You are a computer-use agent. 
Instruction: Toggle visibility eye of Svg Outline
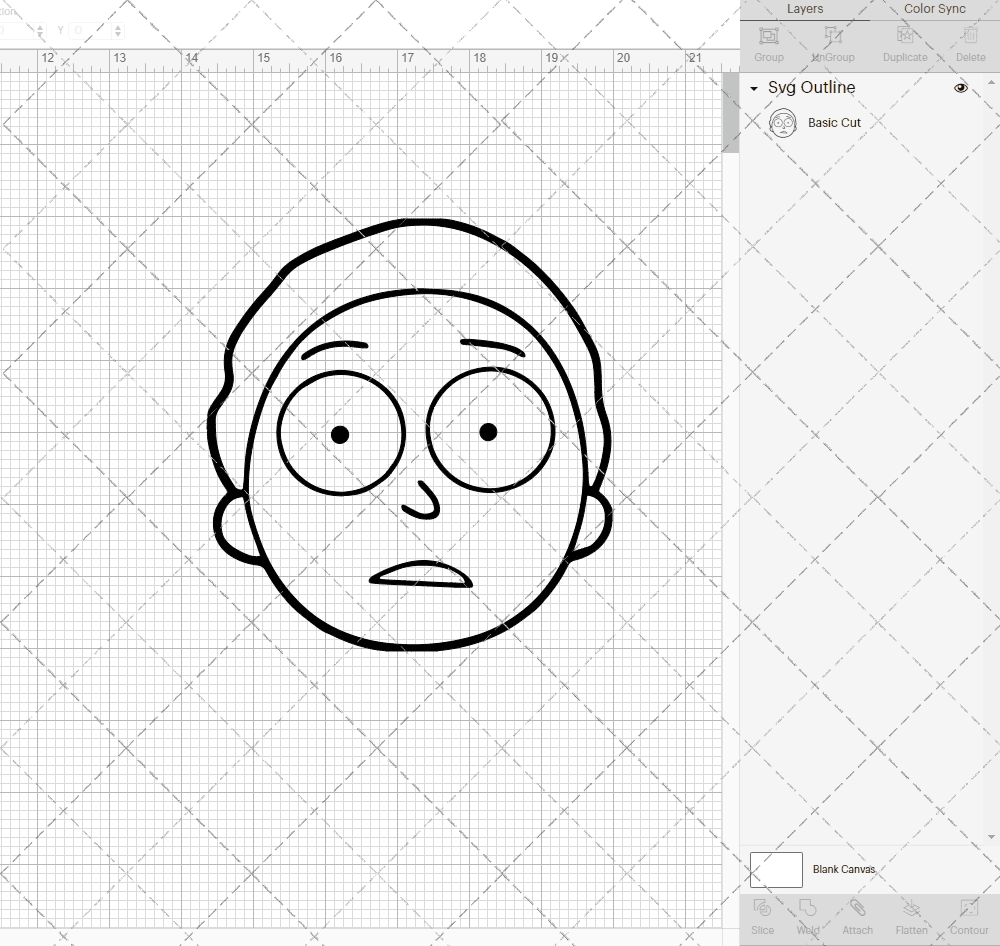tap(960, 88)
